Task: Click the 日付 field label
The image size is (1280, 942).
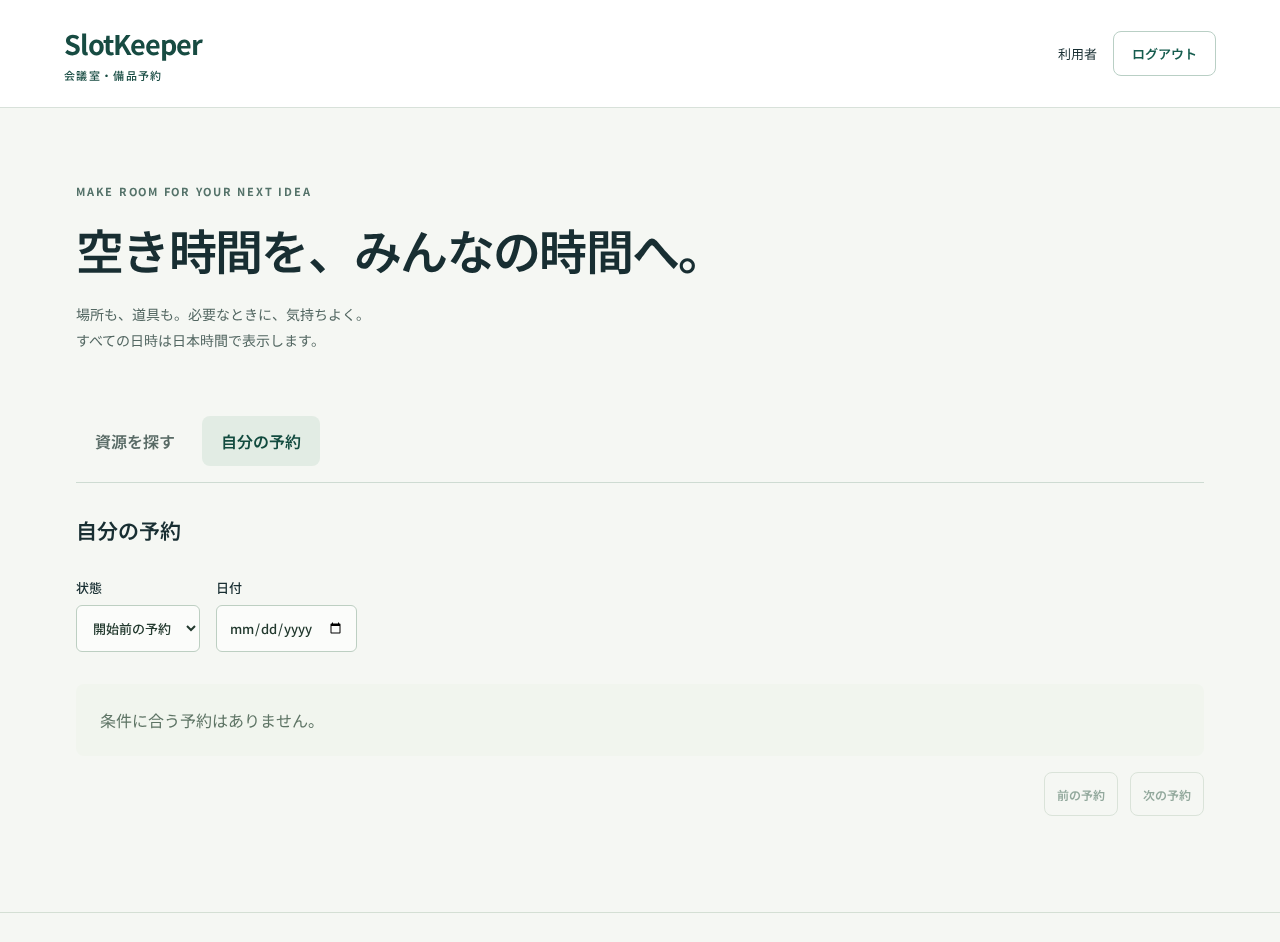Action: click(x=229, y=588)
